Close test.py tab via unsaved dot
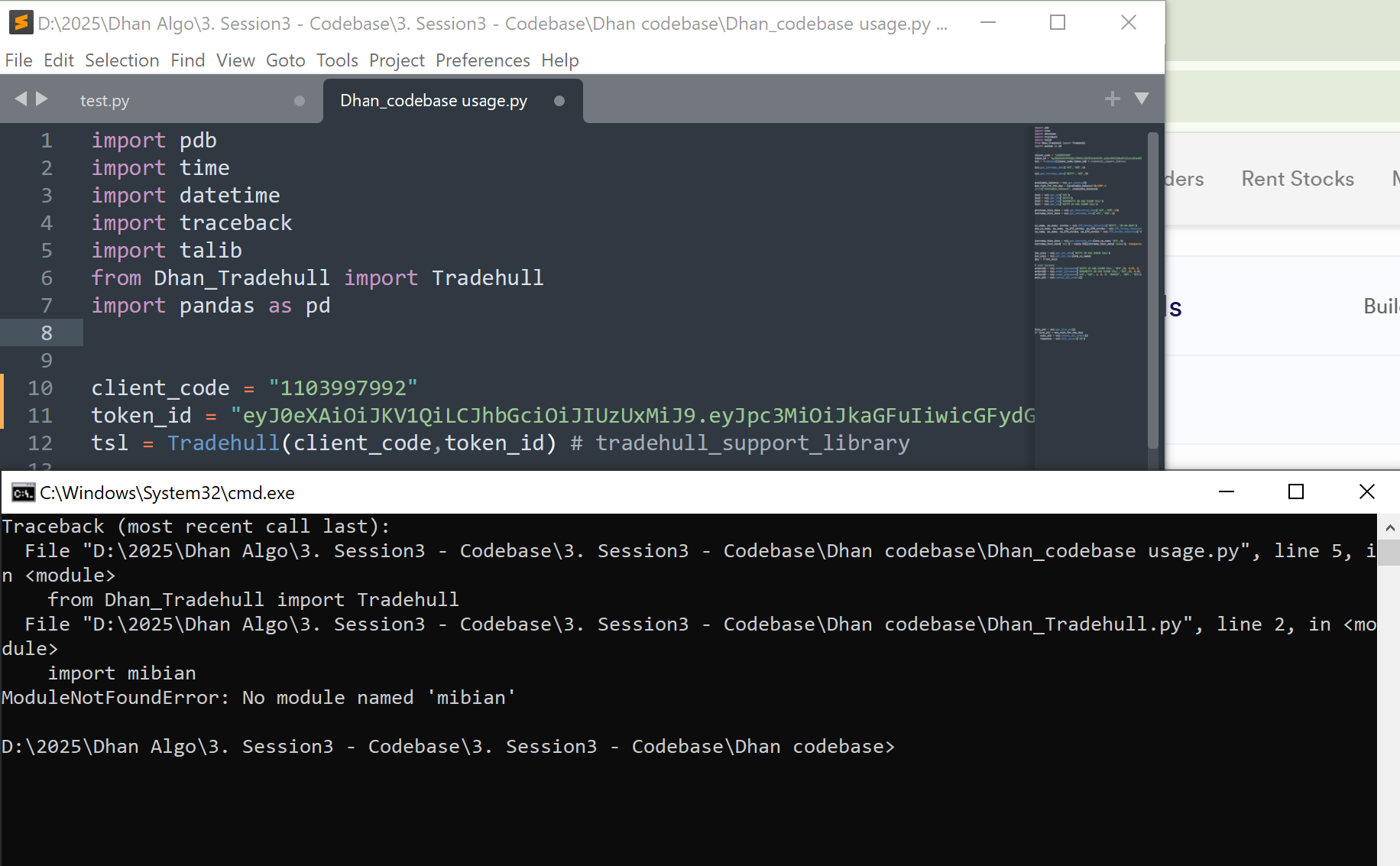Screen dimensions: 1400x866 [x=300, y=101]
